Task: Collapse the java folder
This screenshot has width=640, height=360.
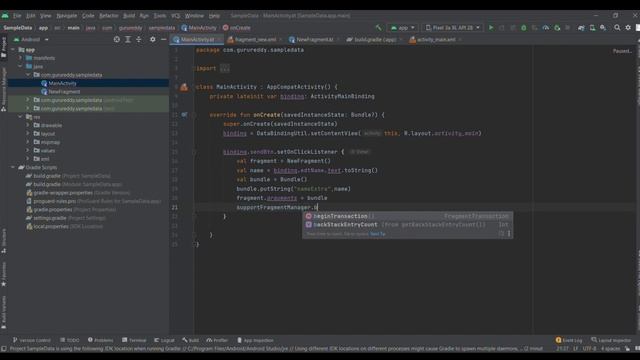Action: click(20, 67)
